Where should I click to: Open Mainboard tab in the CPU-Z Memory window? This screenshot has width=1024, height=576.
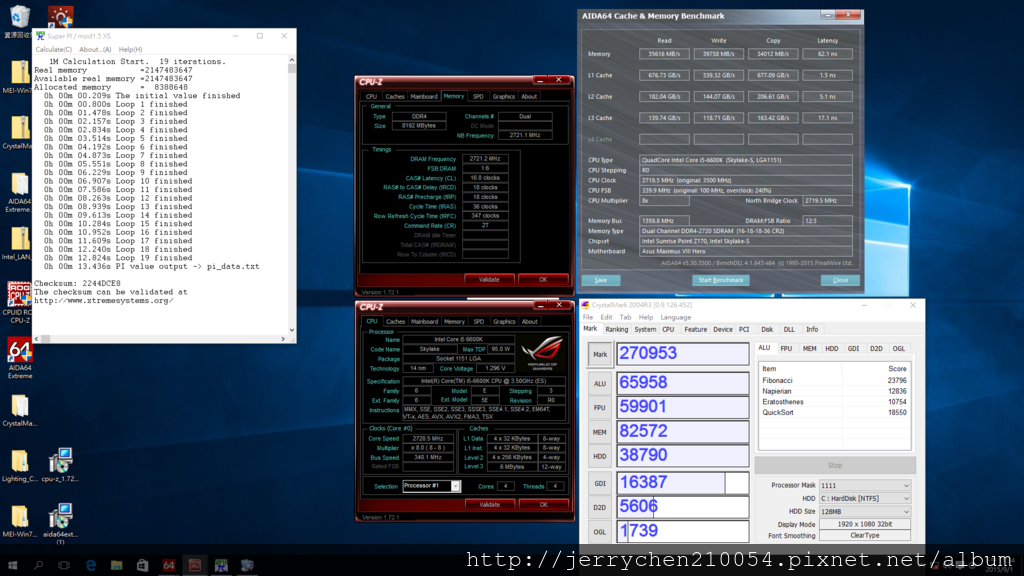click(424, 97)
